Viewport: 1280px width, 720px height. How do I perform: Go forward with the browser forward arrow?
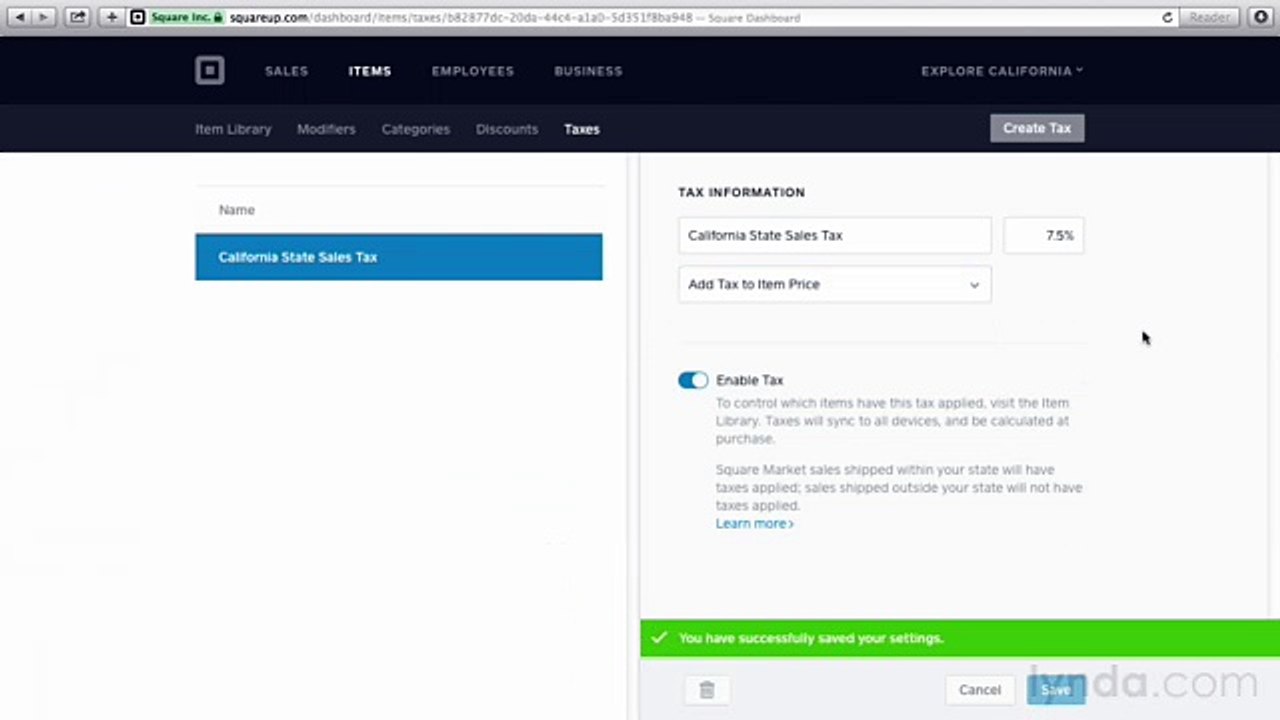click(43, 17)
